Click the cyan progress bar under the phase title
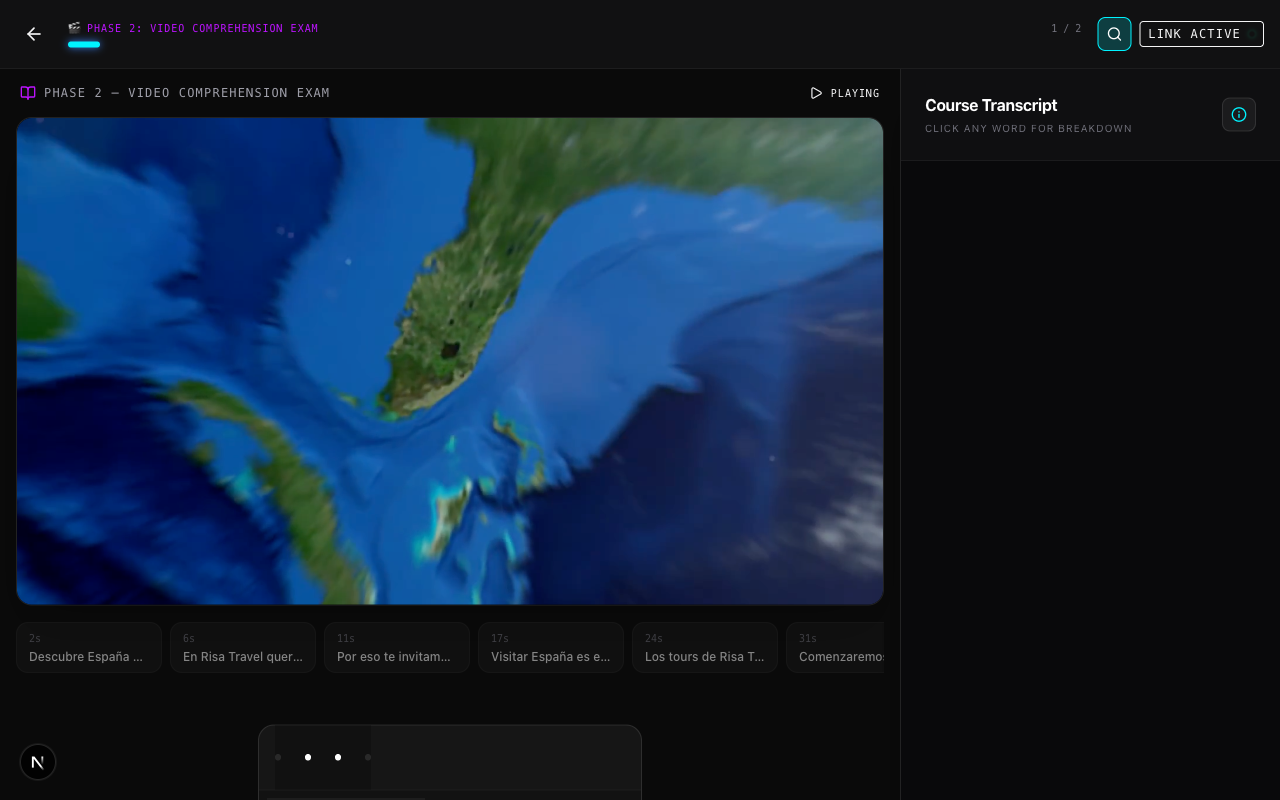The height and width of the screenshot is (800, 1280). [x=84, y=44]
